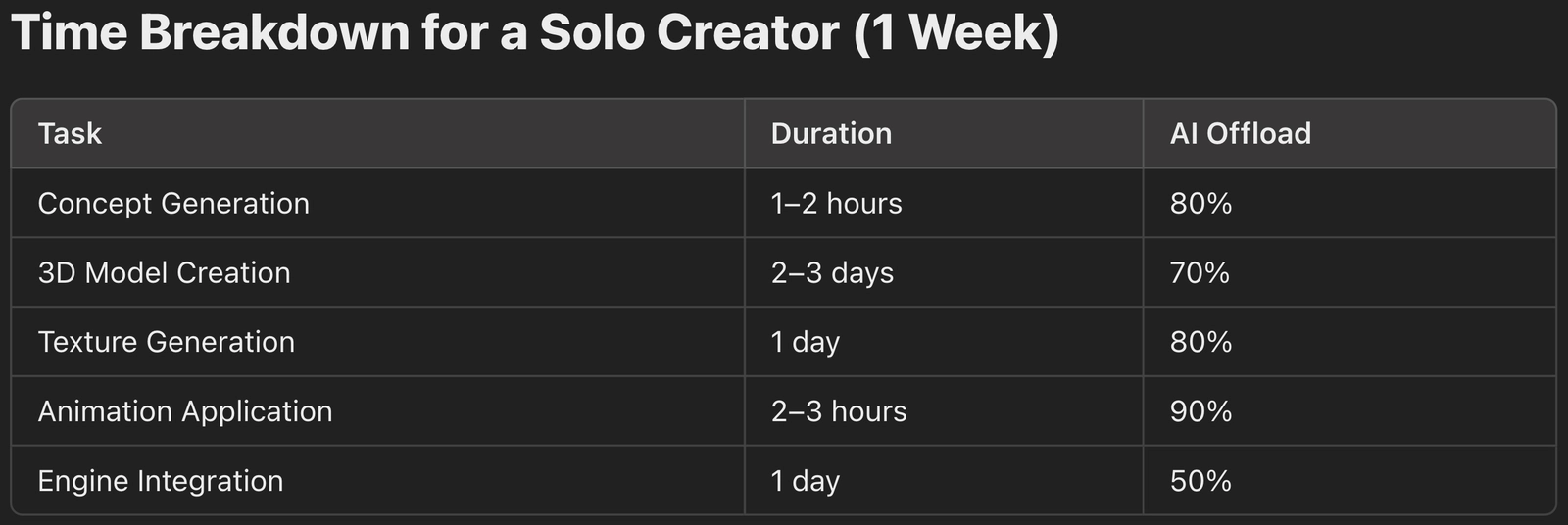Screen dimensions: 1568x525
Task: Select the Concept Generation task cell
Action: [173, 203]
